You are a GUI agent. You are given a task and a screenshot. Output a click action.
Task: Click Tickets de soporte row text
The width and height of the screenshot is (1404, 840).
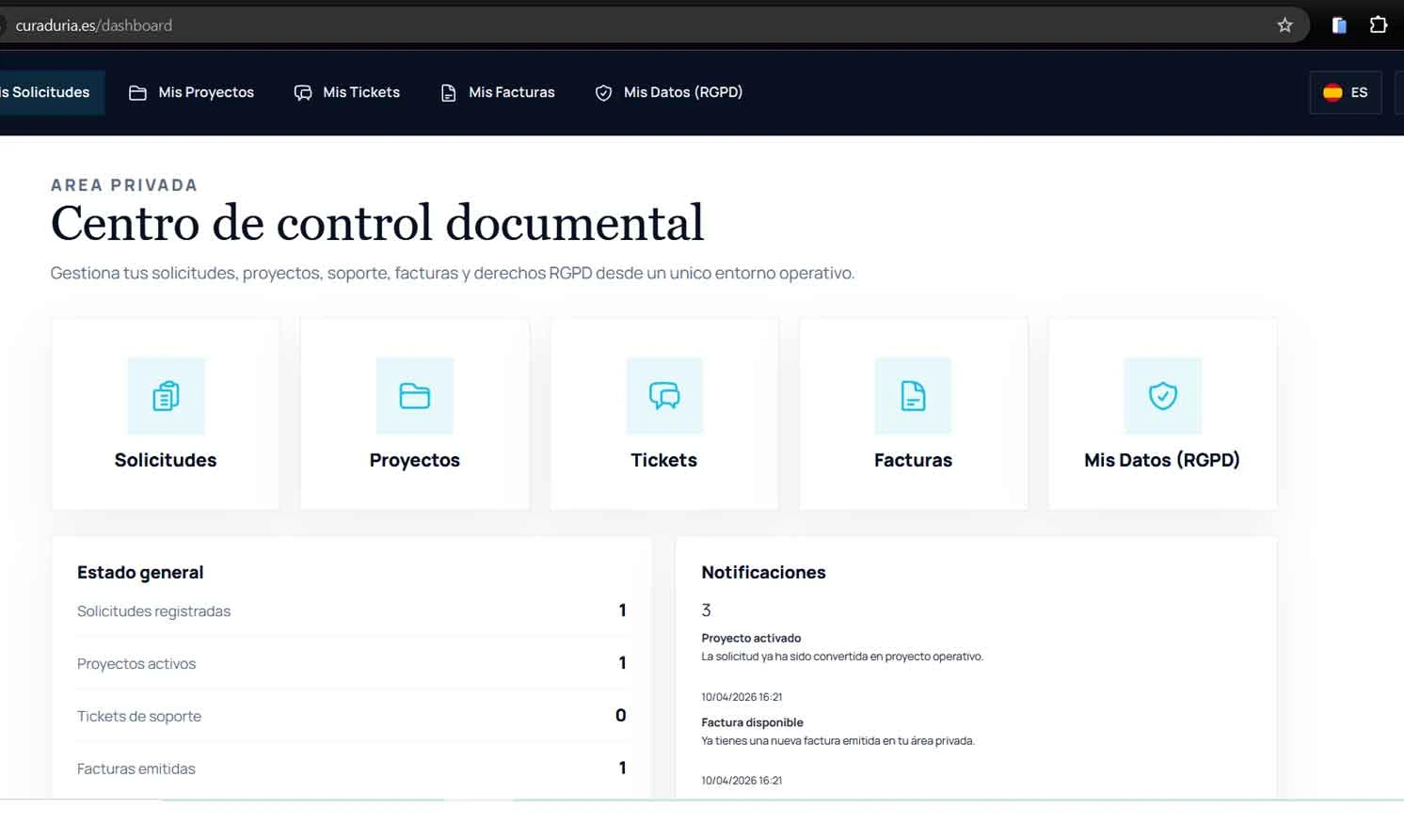coord(139,717)
